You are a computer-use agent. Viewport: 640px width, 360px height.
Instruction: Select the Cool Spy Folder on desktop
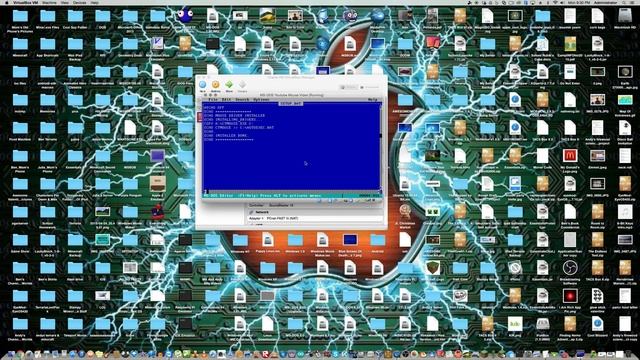pyautogui.click(x=75, y=16)
